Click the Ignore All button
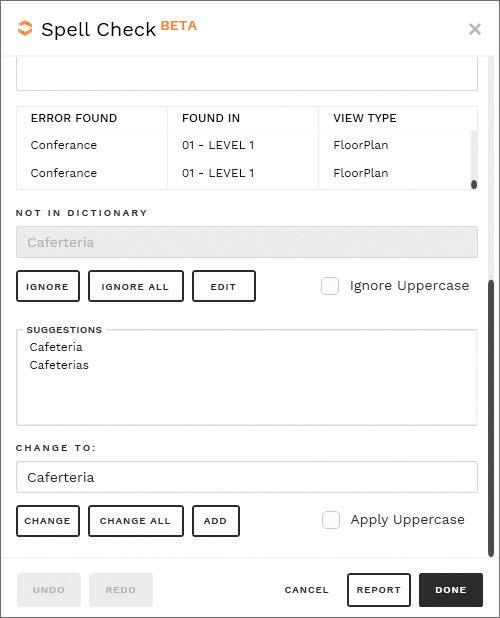Screen dimensions: 500x618 point(136,286)
